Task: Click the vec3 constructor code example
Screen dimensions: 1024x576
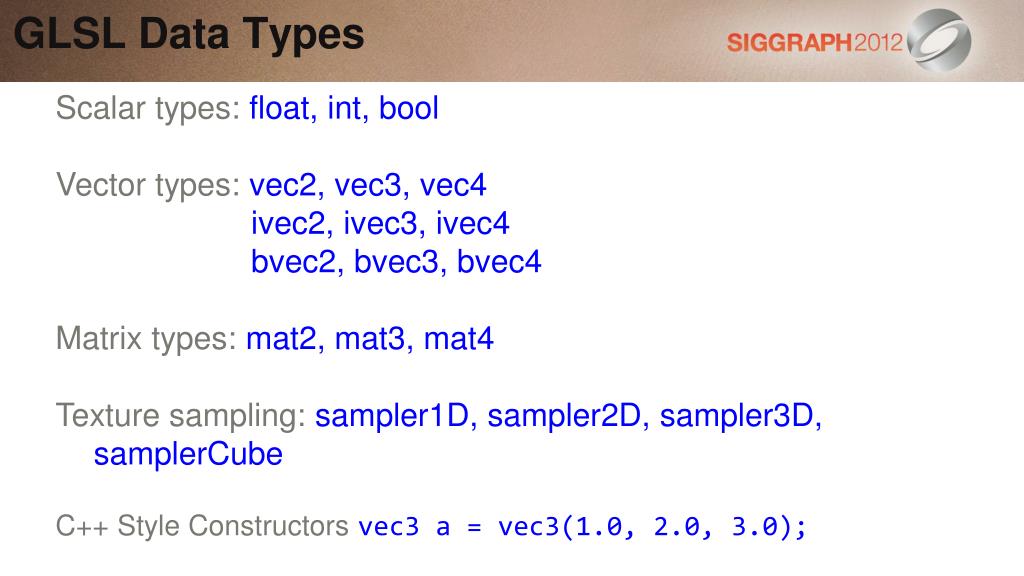Action: pyautogui.click(x=583, y=526)
